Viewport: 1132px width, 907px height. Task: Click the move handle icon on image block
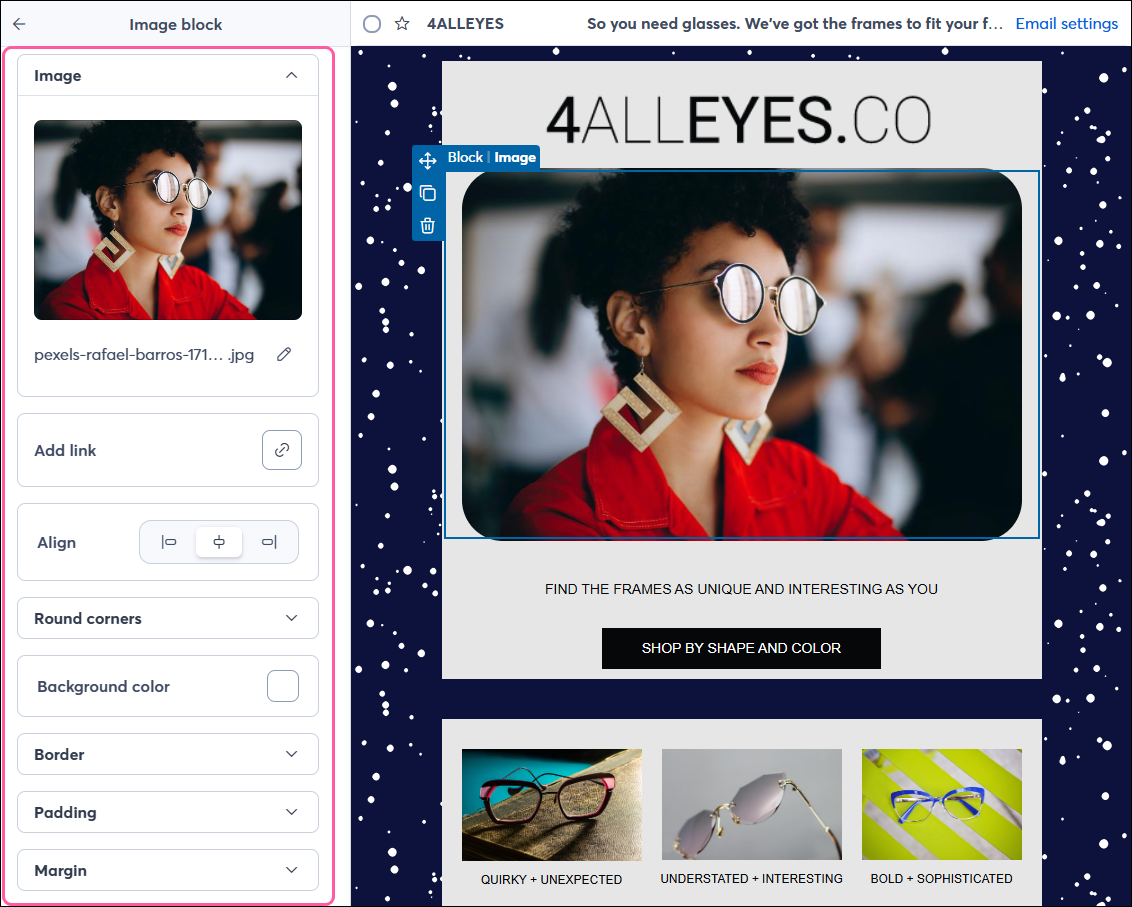click(x=428, y=161)
